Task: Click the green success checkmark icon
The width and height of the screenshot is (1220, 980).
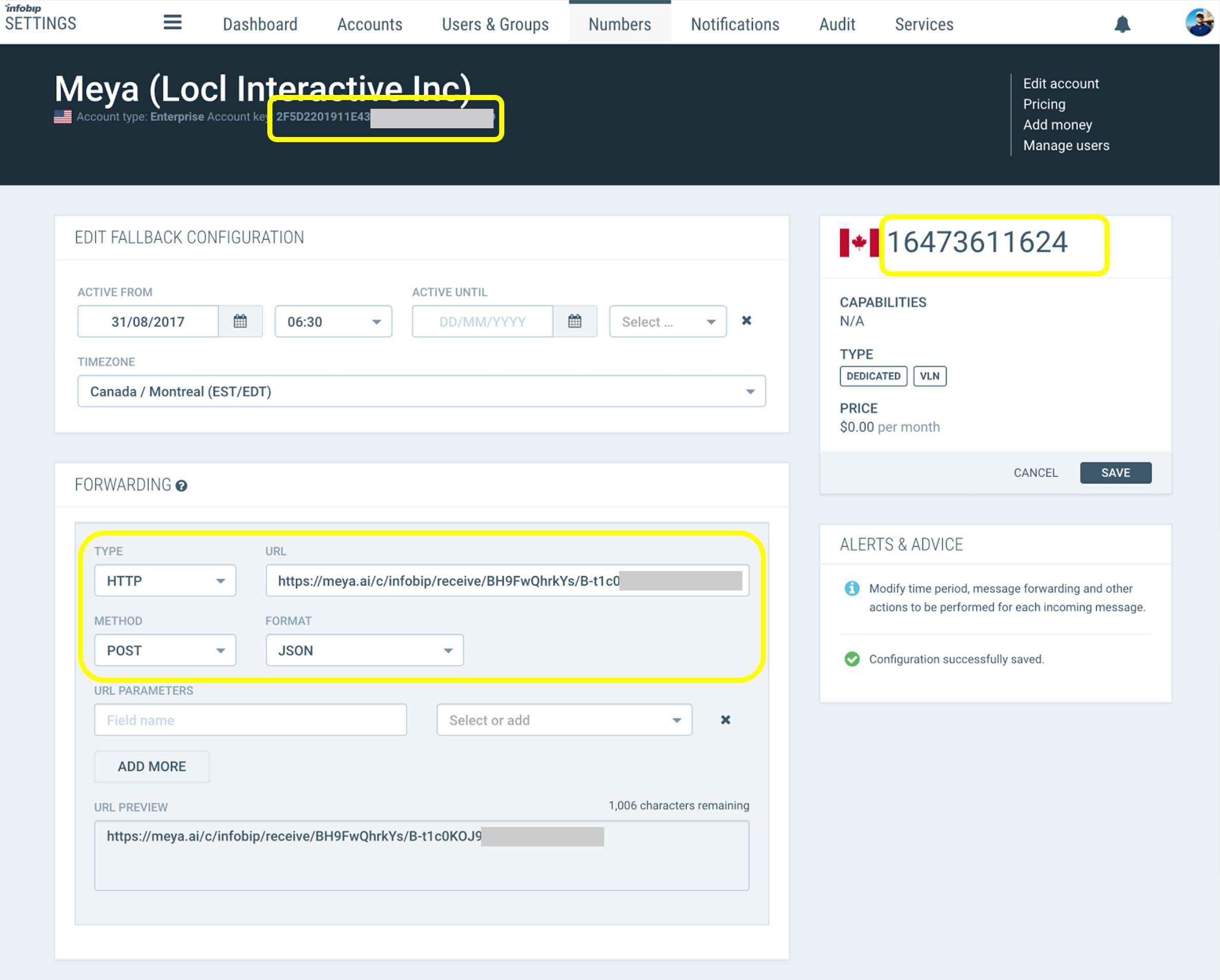Action: (852, 659)
